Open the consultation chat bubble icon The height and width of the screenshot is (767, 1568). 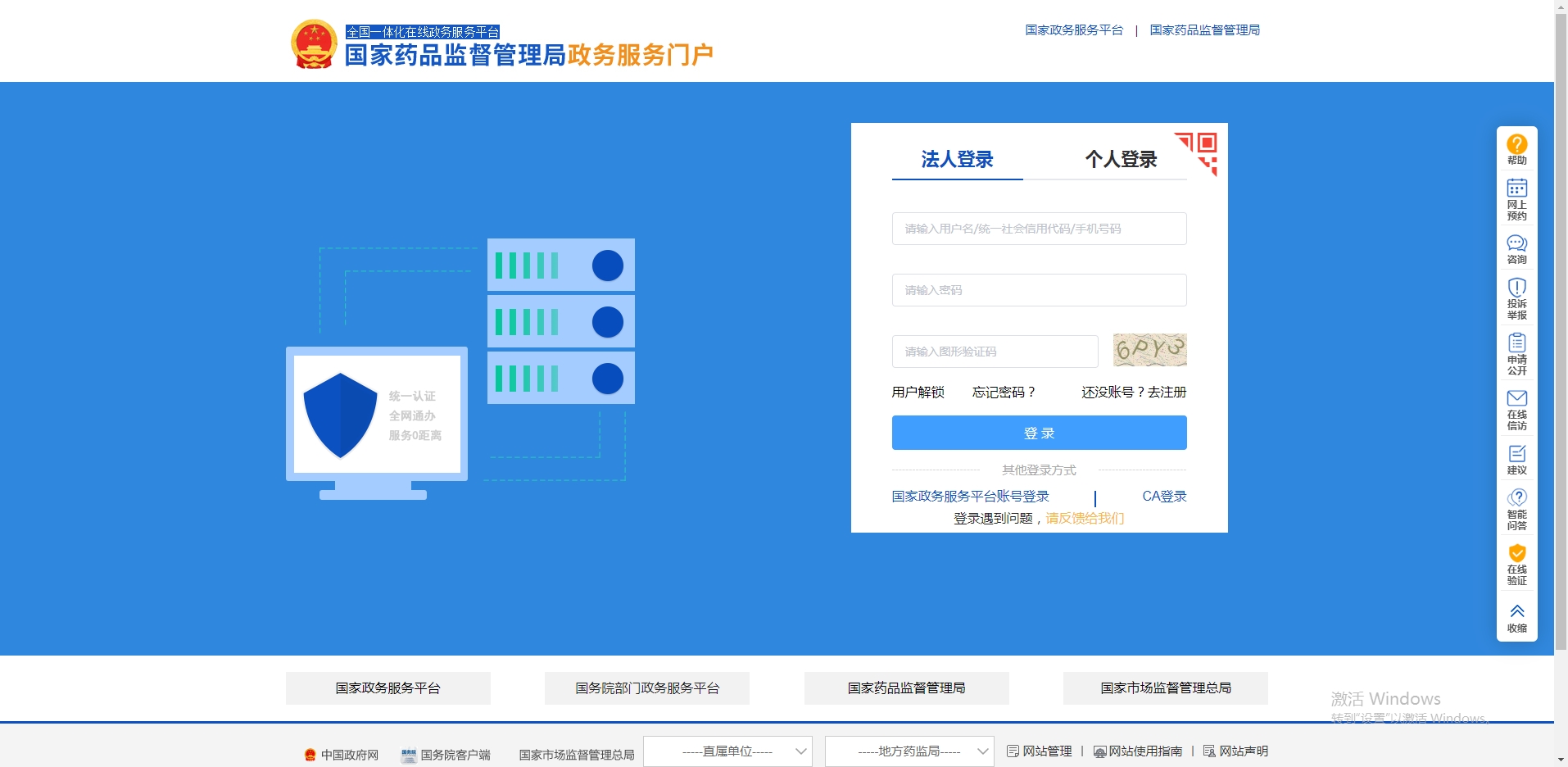coord(1516,243)
